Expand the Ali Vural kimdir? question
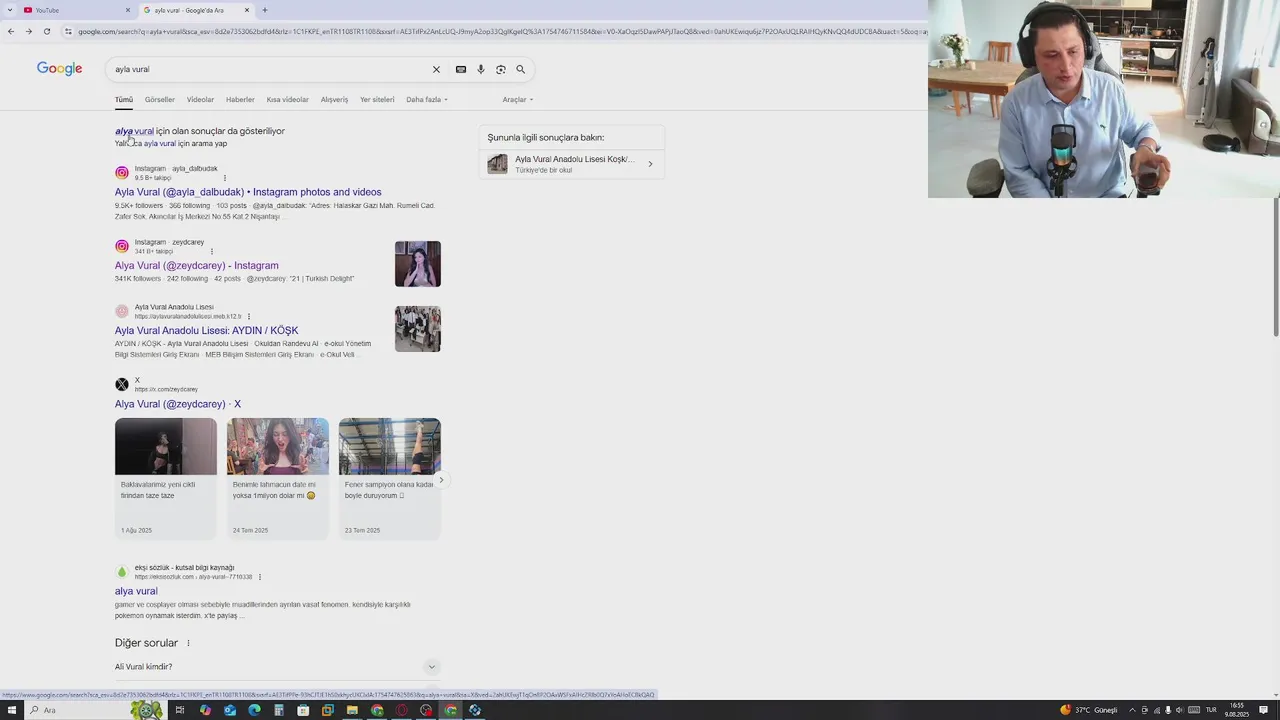Viewport: 1280px width, 720px height. tap(277, 667)
